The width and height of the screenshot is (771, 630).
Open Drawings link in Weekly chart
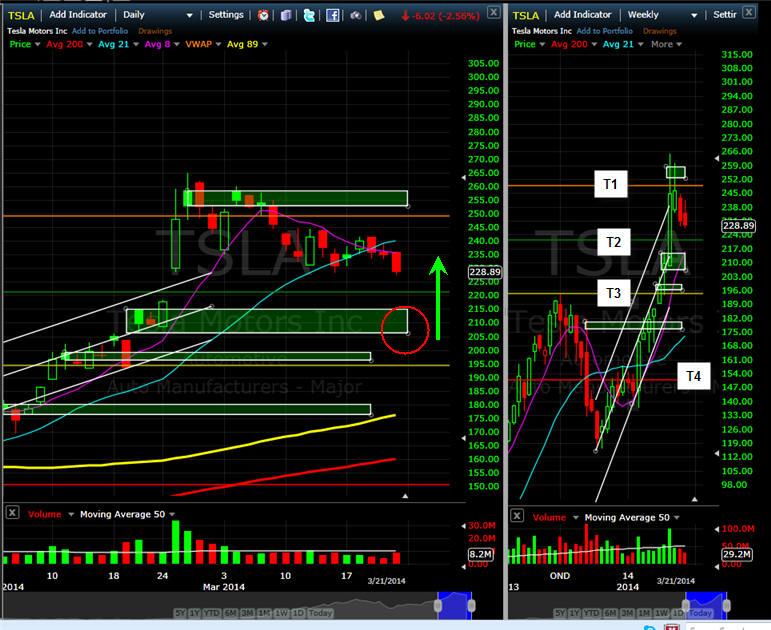coord(659,31)
